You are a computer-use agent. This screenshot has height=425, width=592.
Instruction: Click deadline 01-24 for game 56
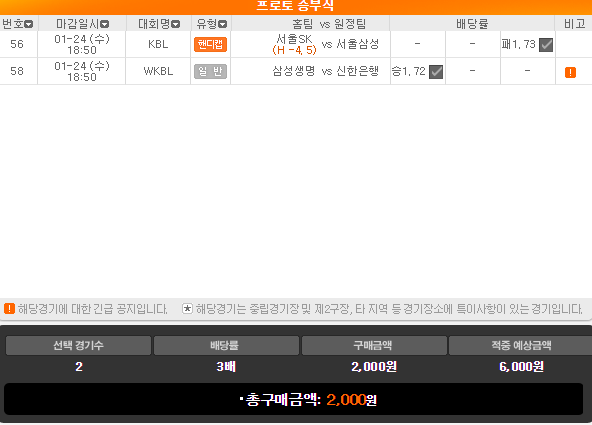(82, 44)
